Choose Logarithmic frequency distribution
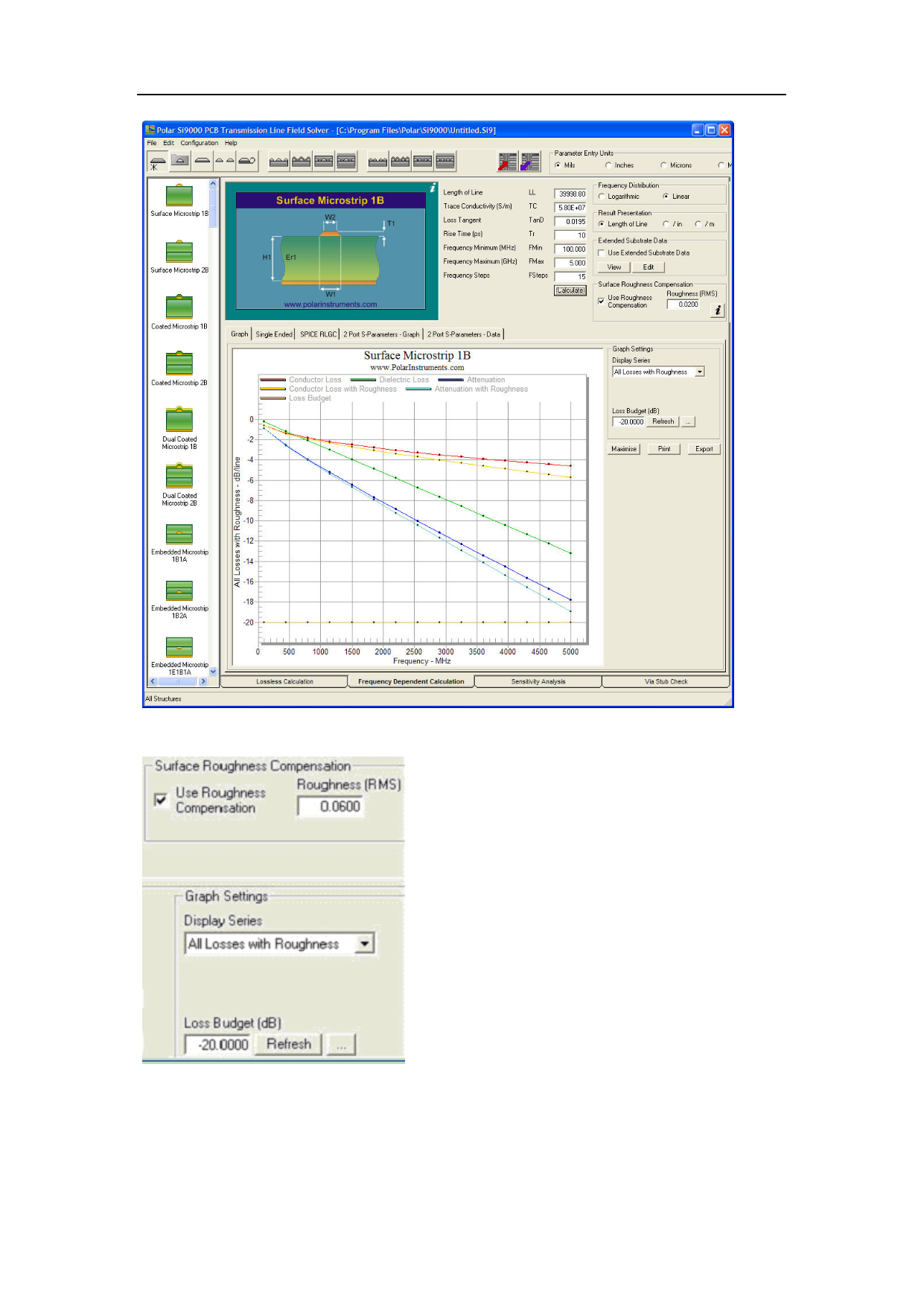 pyautogui.click(x=602, y=197)
